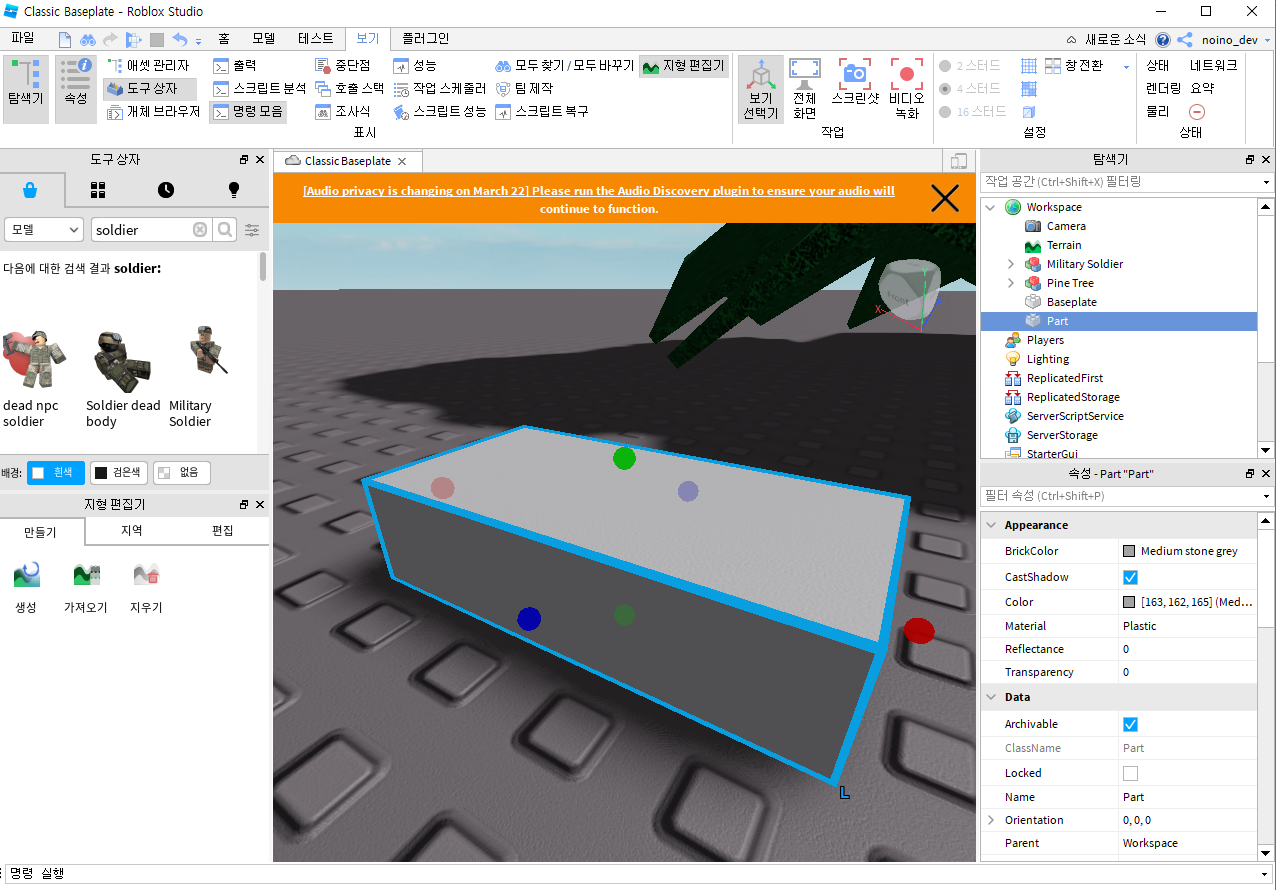Toggle the CastShadow checkbox
The height and width of the screenshot is (890, 1276).
[1130, 577]
